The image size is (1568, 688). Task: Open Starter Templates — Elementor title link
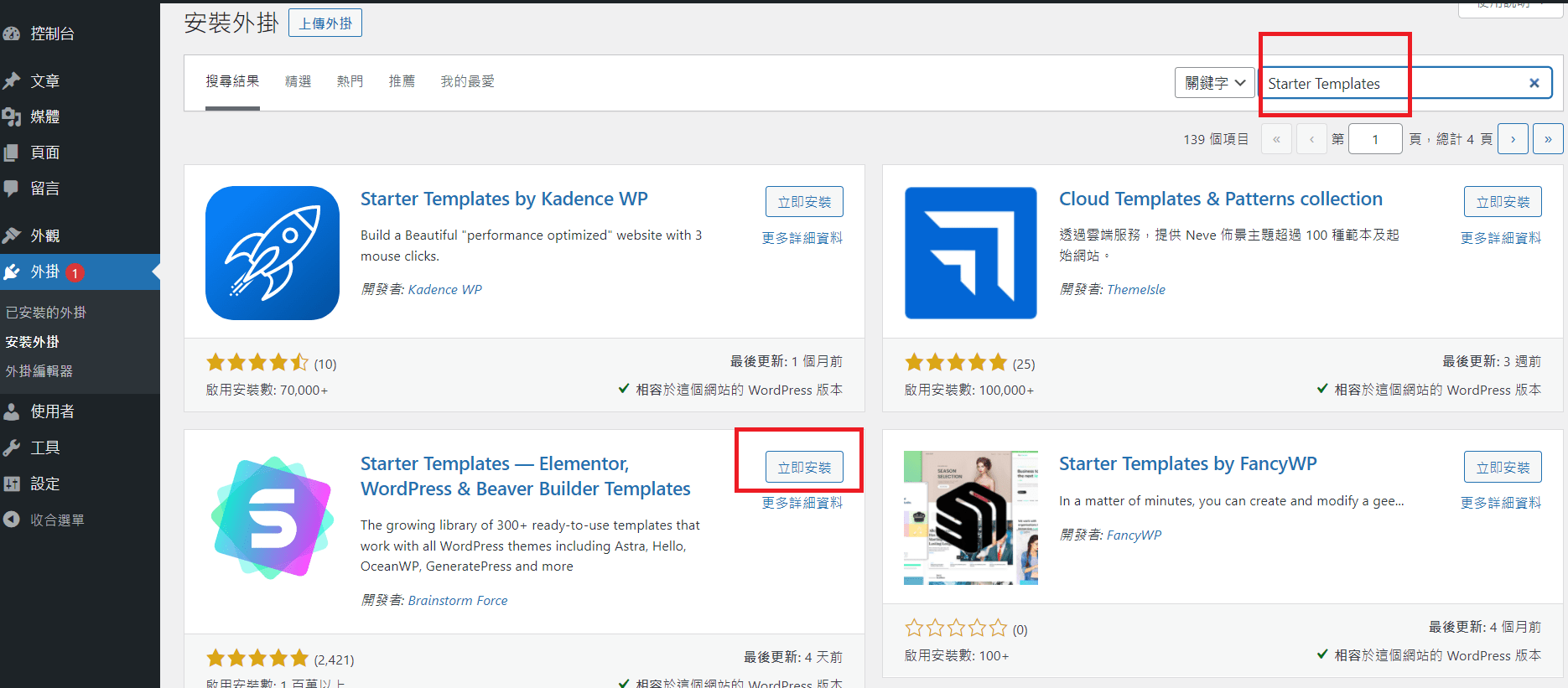tap(526, 476)
